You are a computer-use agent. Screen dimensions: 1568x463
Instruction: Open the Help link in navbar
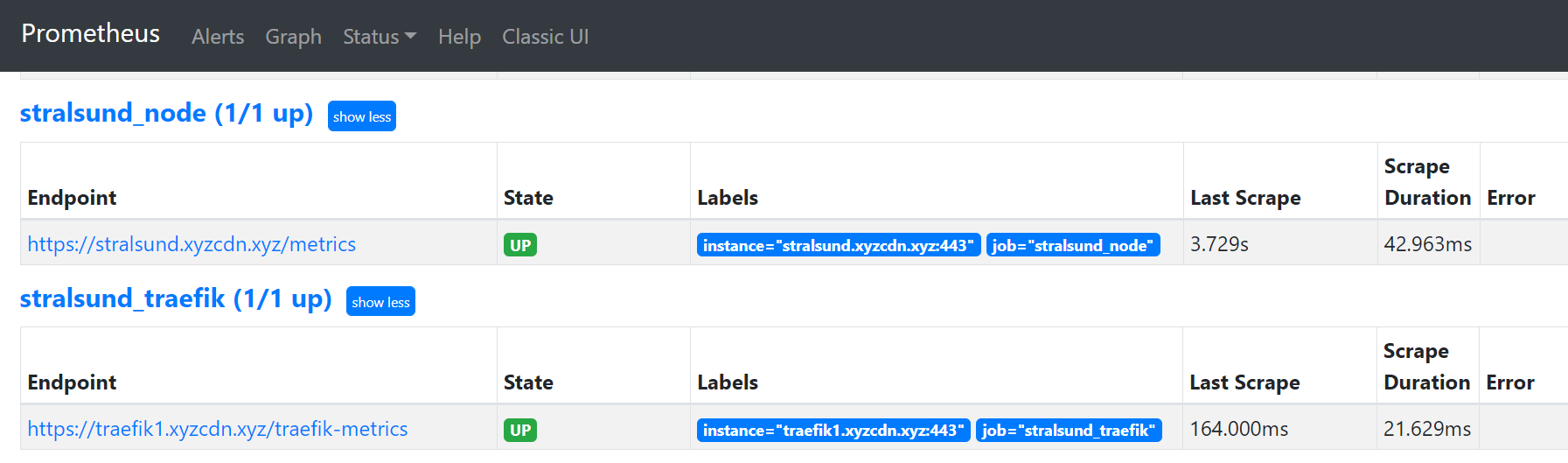click(x=459, y=37)
